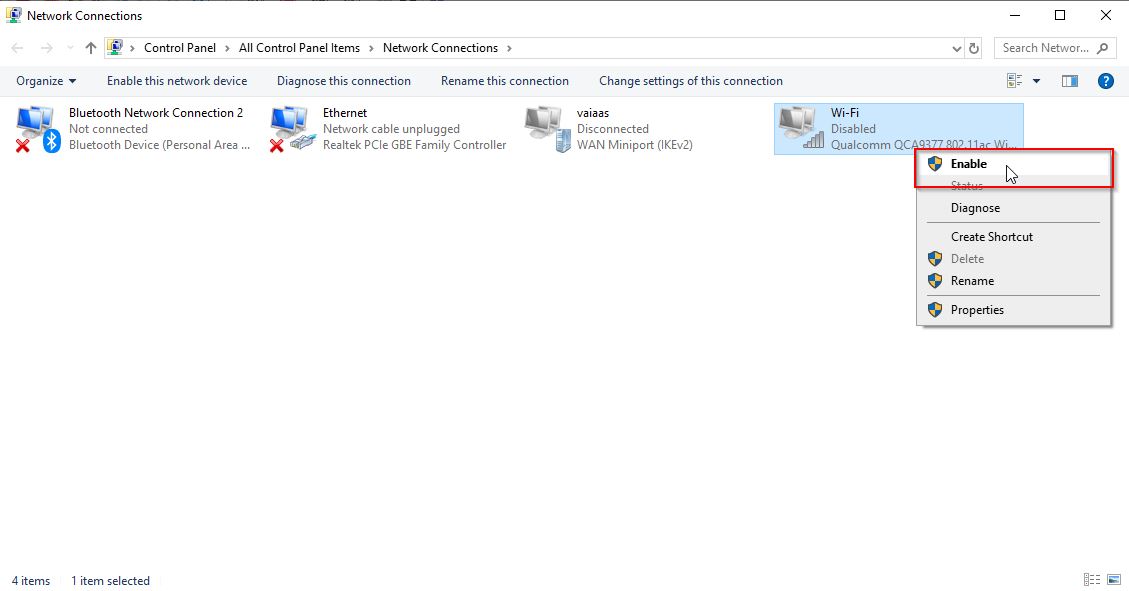Screen dimensions: 1129x591
Task: Click Rename this connection
Action: coord(504,81)
